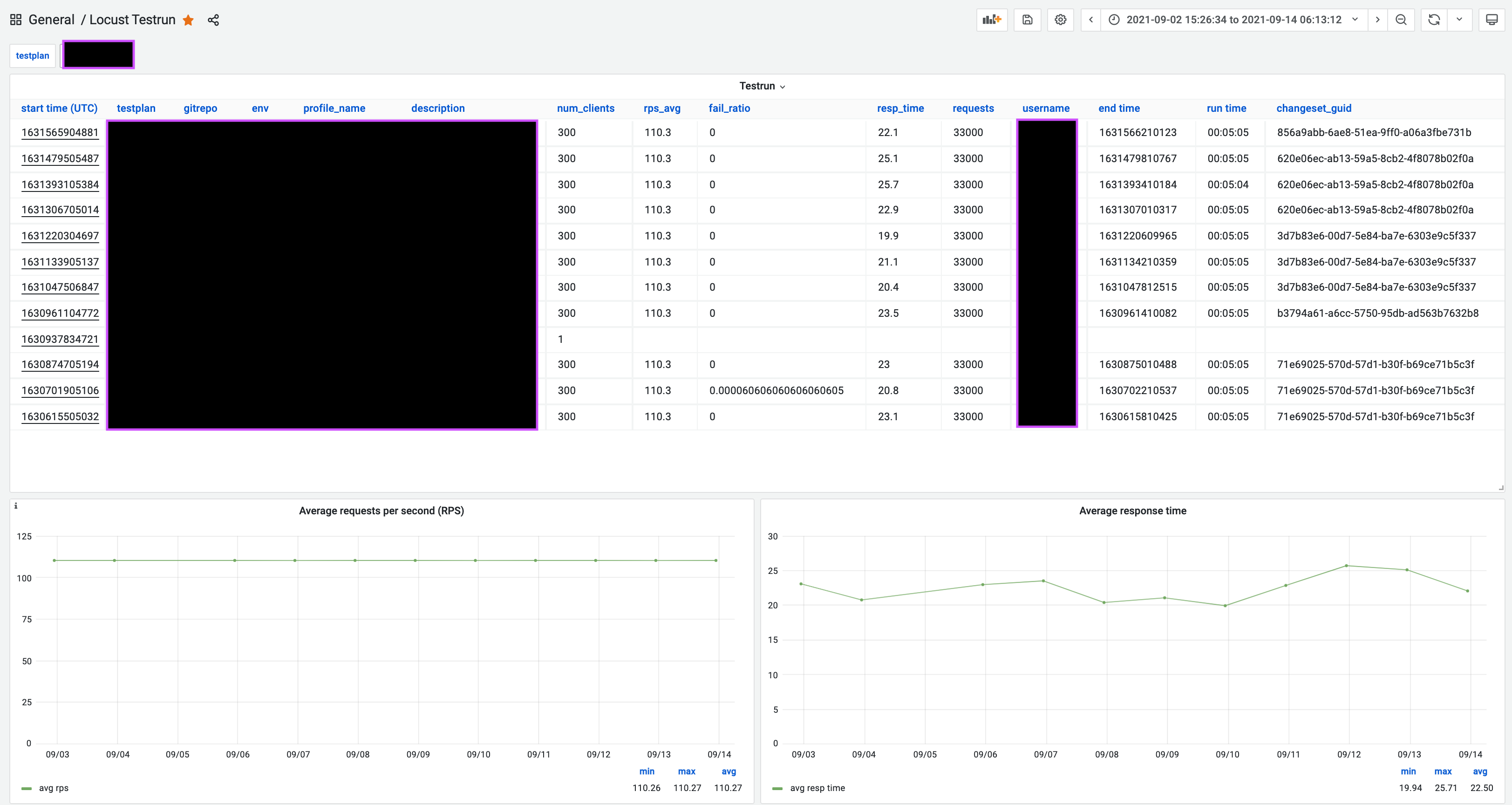Open the time range picker
This screenshot has width=1512, height=805.
point(1233,20)
